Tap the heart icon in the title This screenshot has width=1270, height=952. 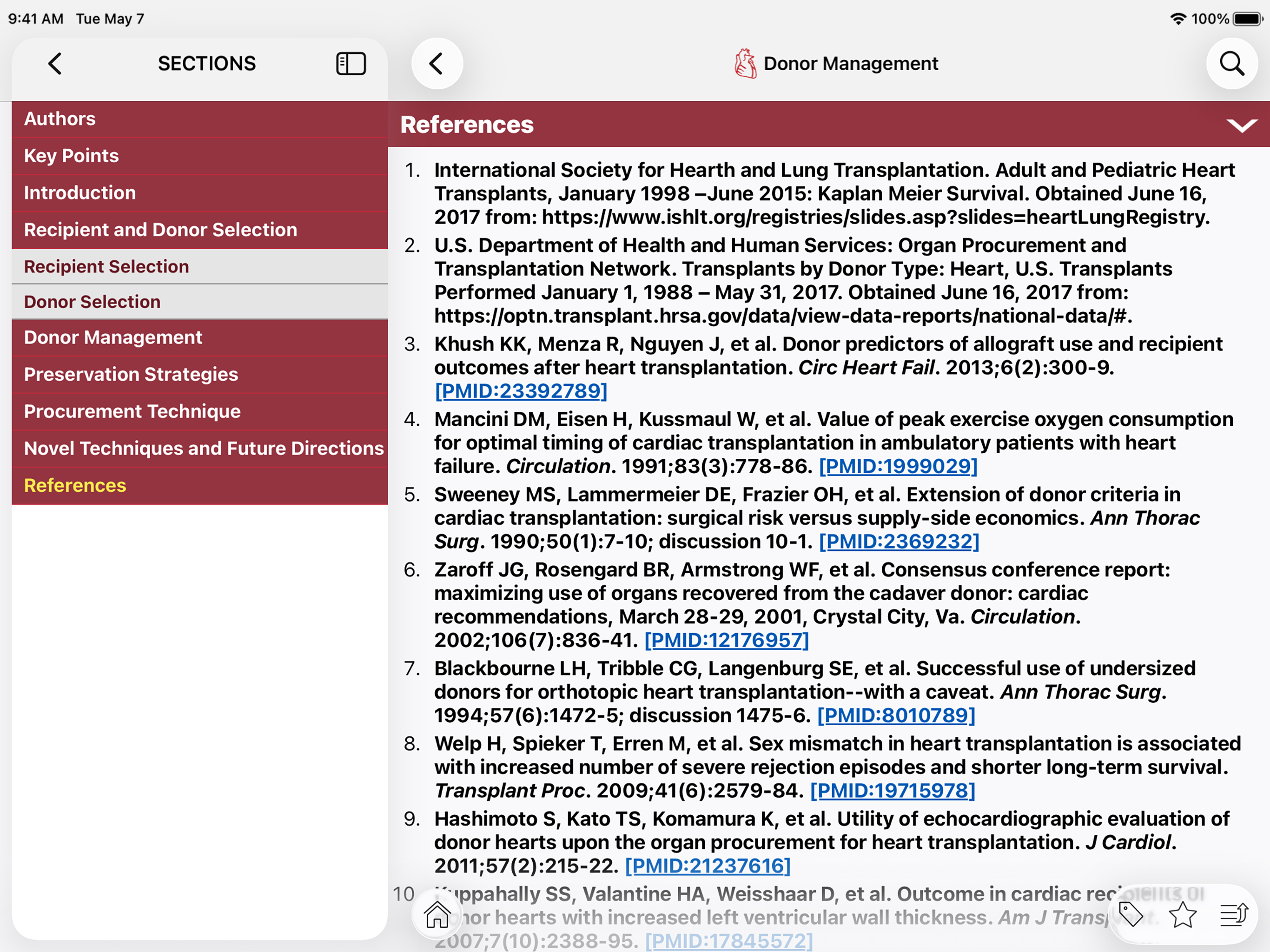[745, 64]
